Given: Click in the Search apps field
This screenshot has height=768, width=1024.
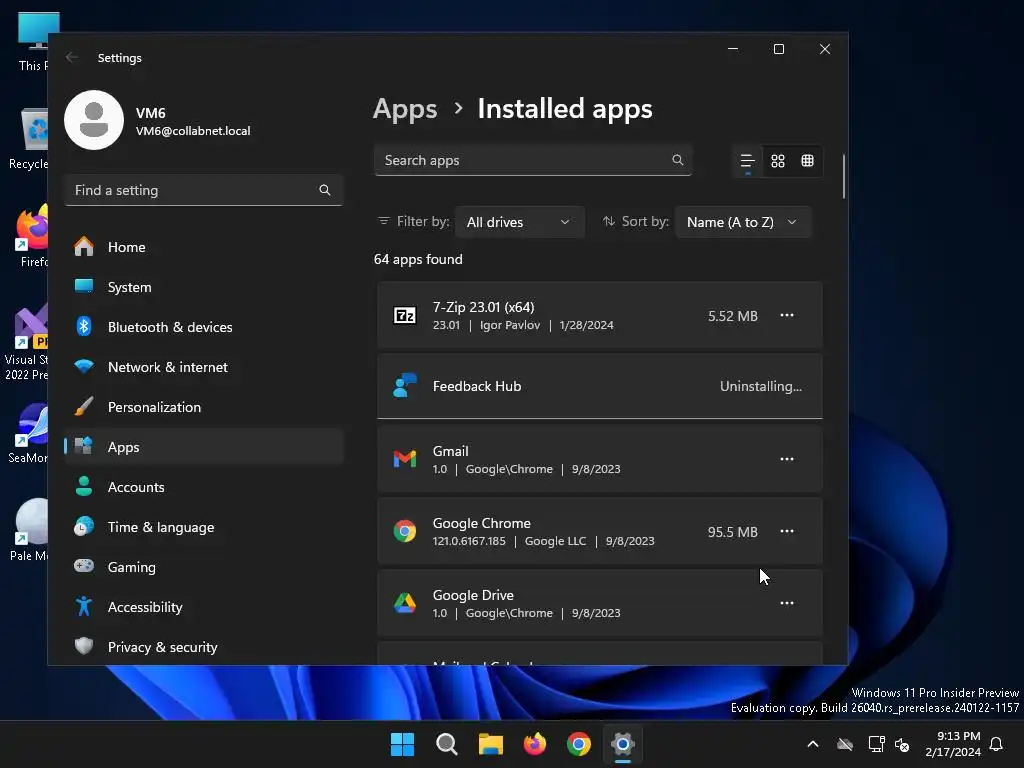Looking at the screenshot, I should [x=532, y=160].
